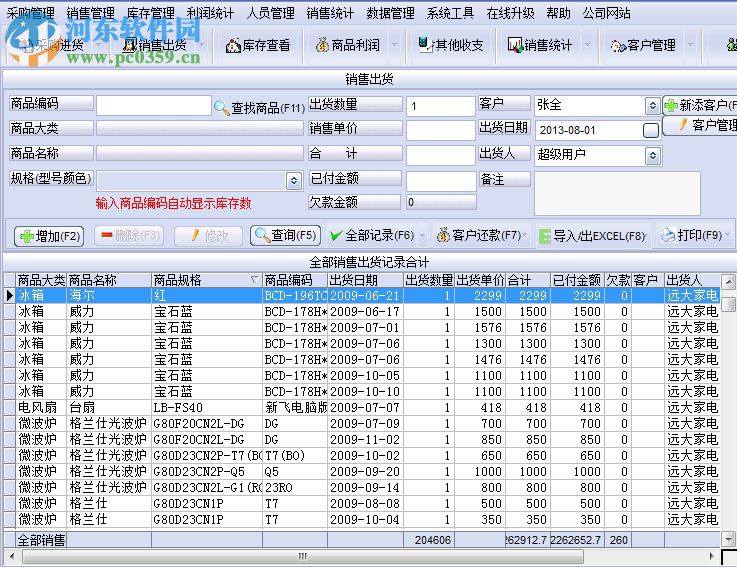Click the table's vertical scrollbar up arrow

(x=729, y=282)
